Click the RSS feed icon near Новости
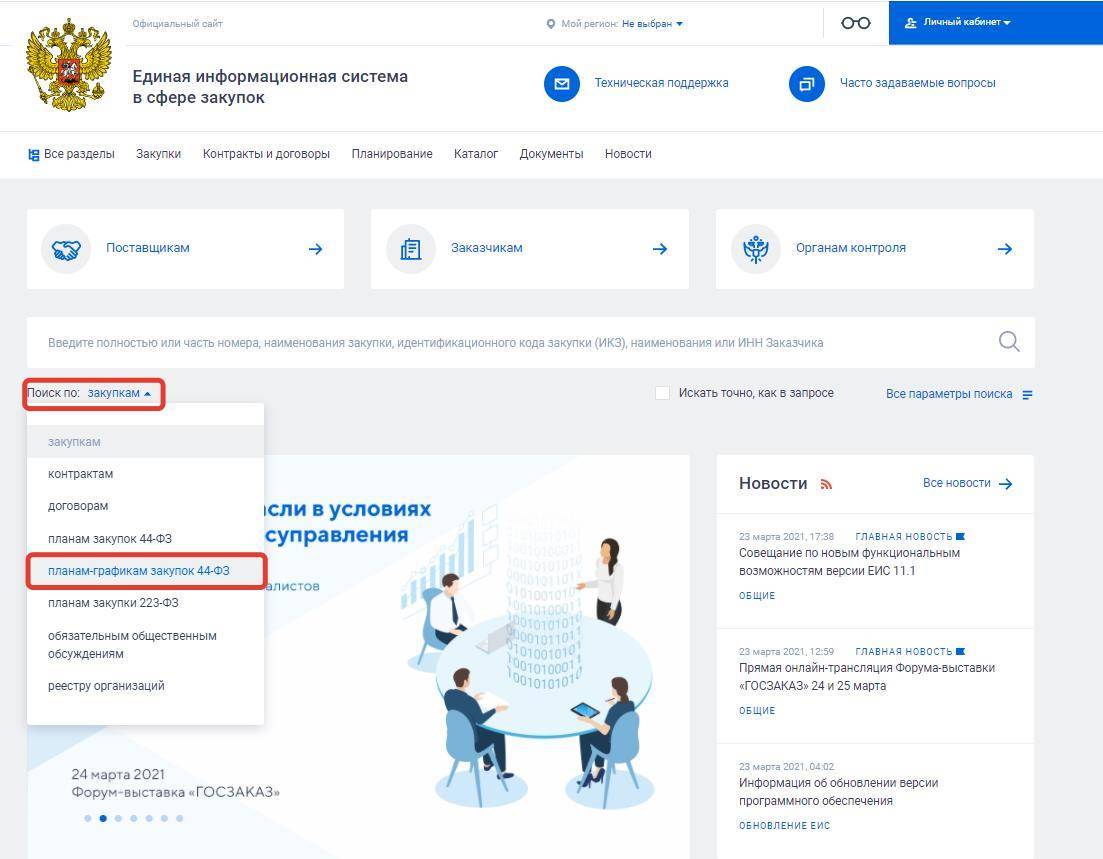This screenshot has width=1103, height=859. click(x=826, y=484)
